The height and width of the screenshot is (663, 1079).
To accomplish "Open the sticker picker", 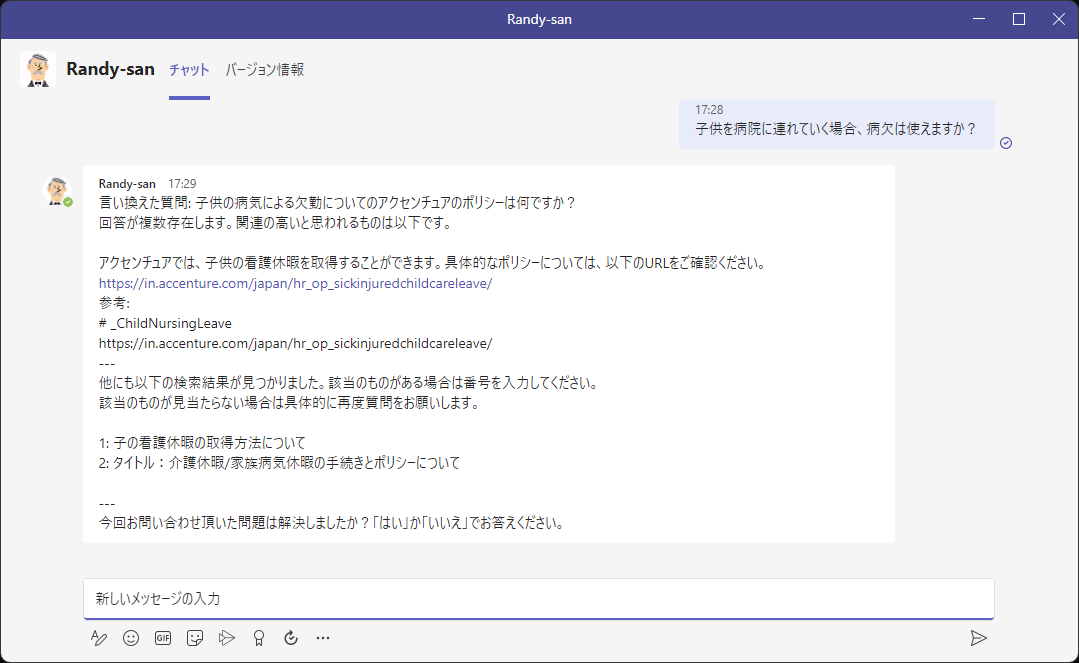I will (x=194, y=637).
